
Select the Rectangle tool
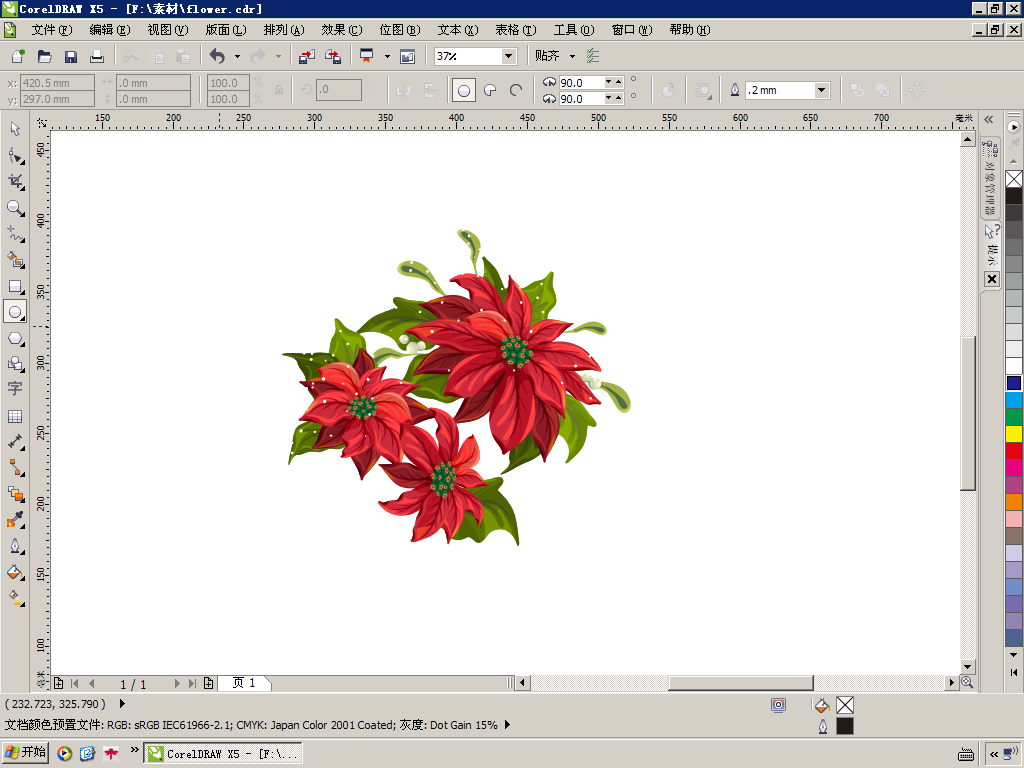15,287
